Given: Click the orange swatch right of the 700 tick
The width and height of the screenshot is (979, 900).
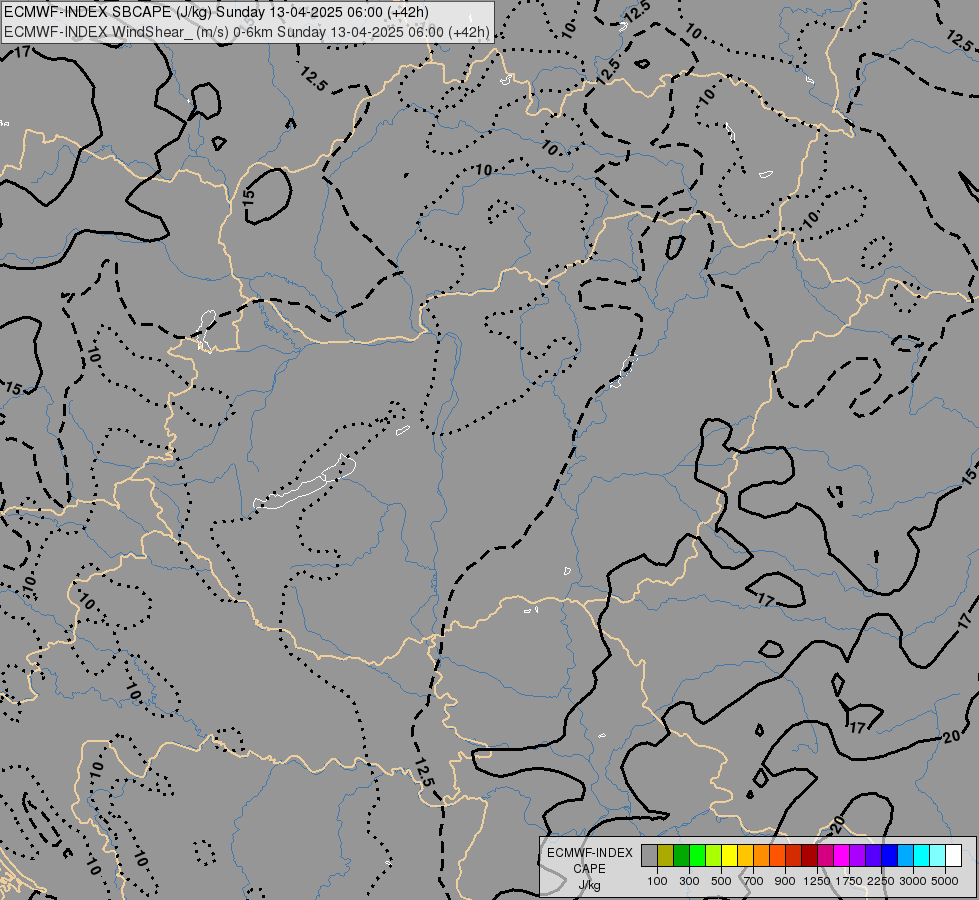Looking at the screenshot, I should (x=762, y=856).
